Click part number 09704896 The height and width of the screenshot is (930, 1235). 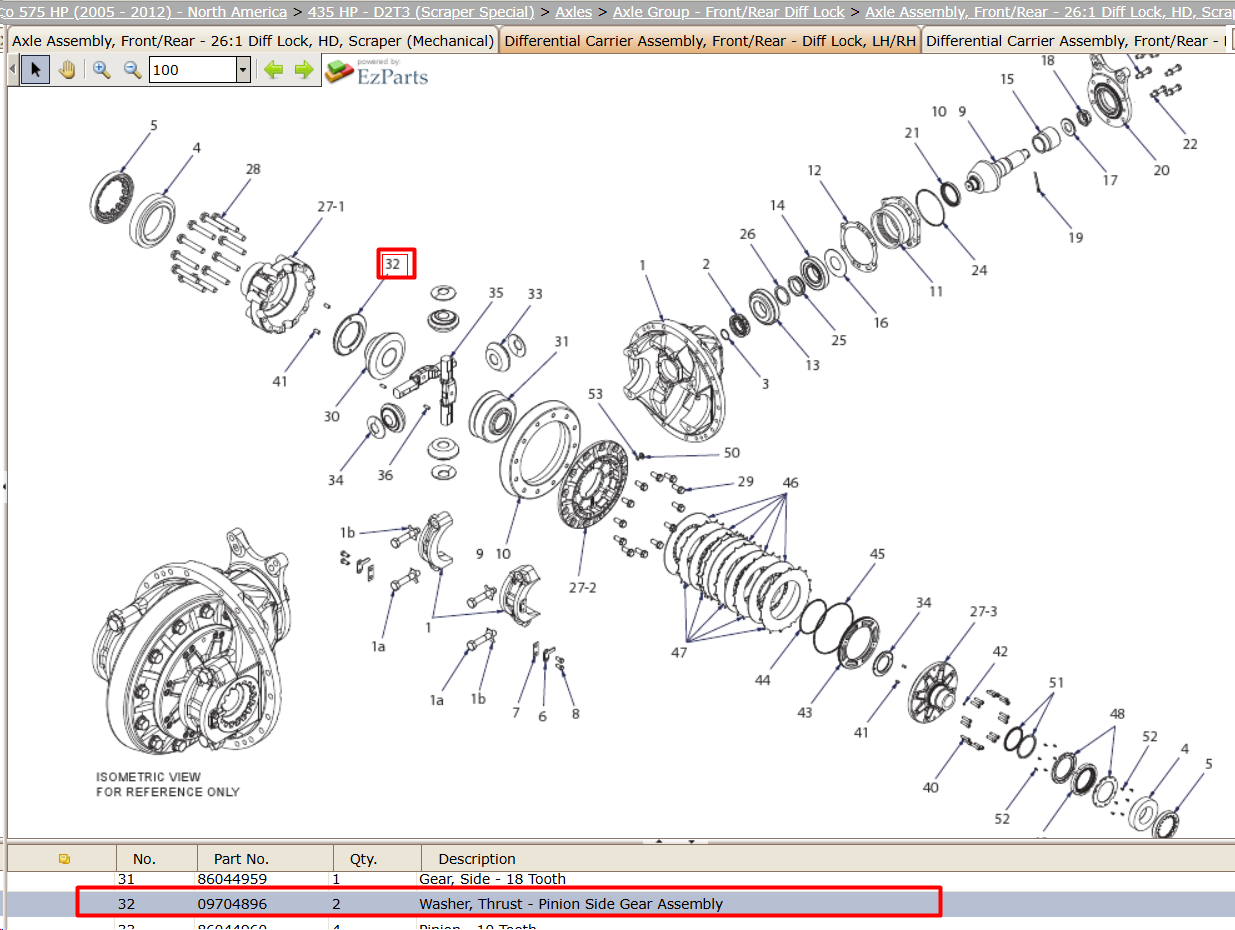[232, 903]
